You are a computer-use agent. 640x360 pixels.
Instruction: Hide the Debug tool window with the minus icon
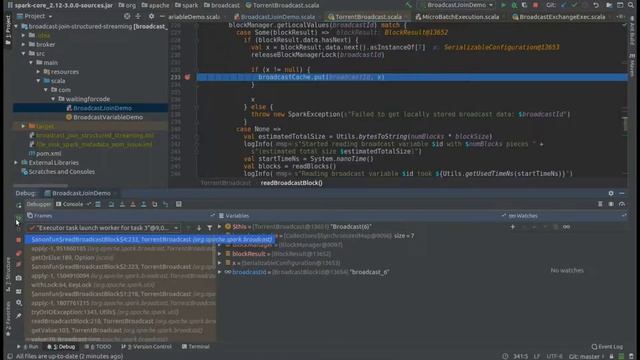[x=622, y=193]
